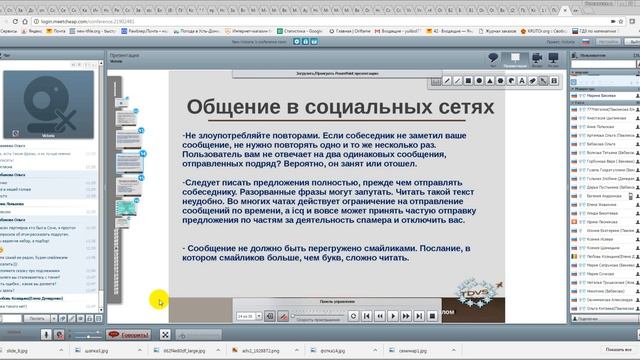Viewport: 640px width, 360px height.
Task: Jump to the first slide
Action: [x=367, y=316]
